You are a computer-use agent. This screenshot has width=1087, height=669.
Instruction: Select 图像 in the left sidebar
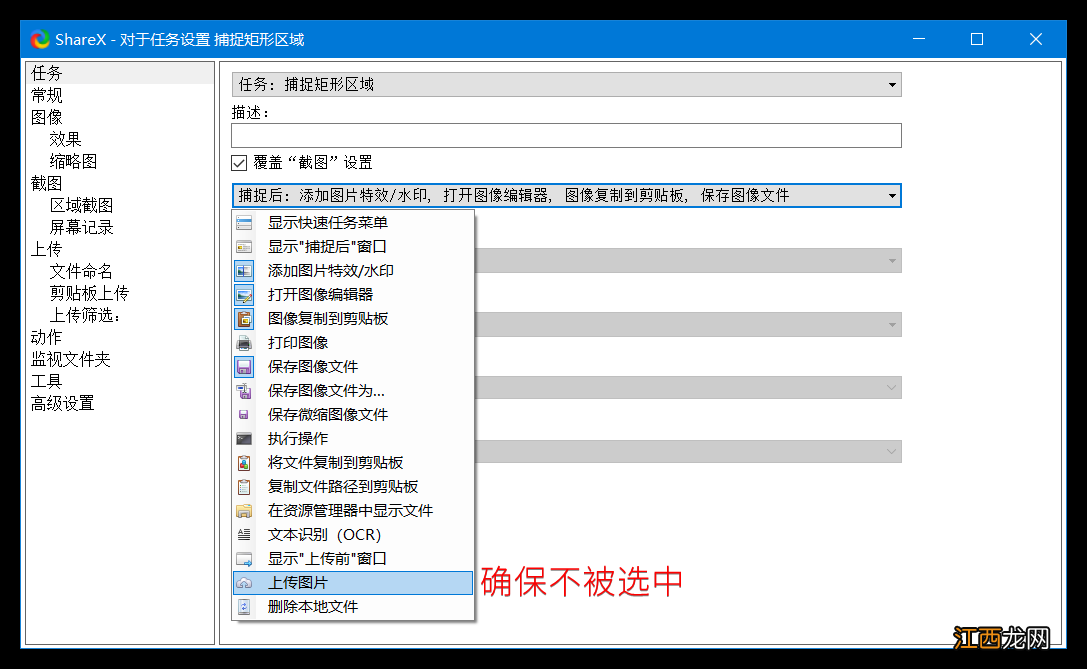(46, 117)
